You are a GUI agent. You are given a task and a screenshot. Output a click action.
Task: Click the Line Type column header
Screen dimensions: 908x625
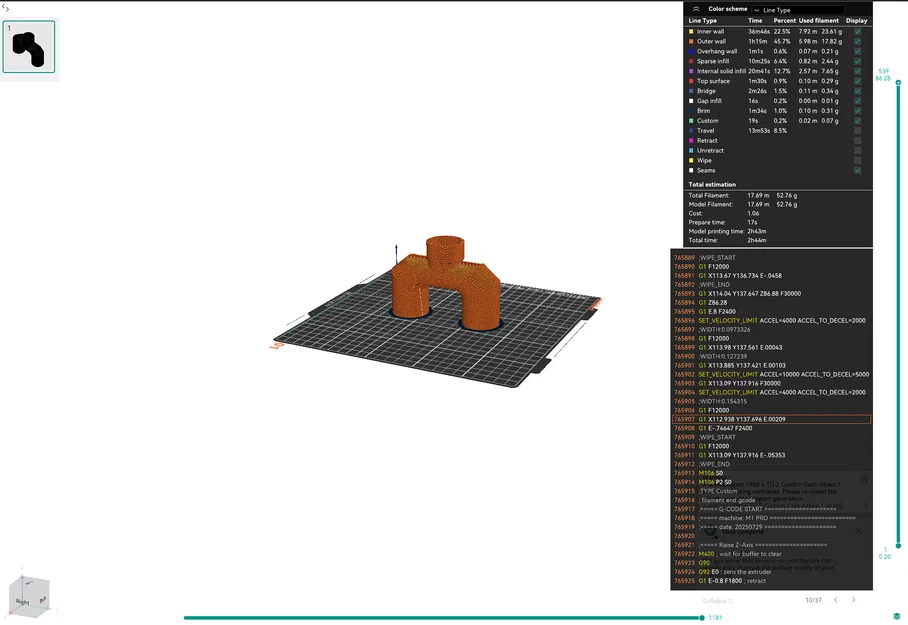click(702, 20)
